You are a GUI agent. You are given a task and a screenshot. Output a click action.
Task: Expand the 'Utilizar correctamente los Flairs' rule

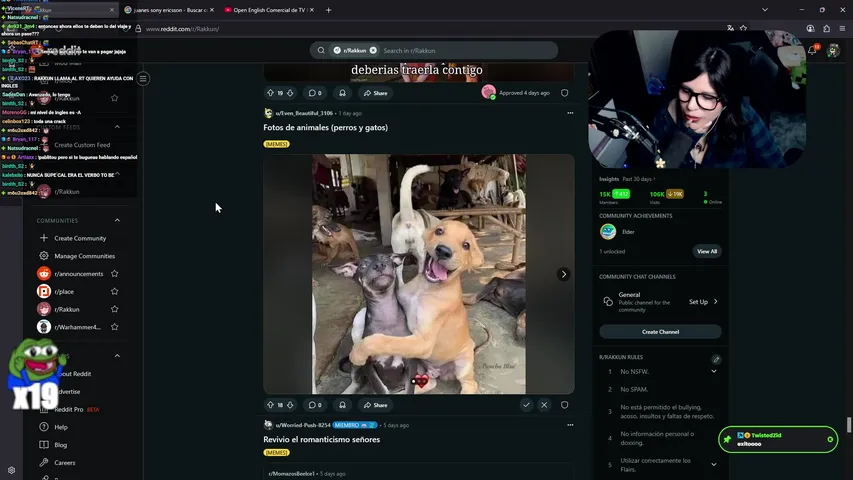pos(714,465)
